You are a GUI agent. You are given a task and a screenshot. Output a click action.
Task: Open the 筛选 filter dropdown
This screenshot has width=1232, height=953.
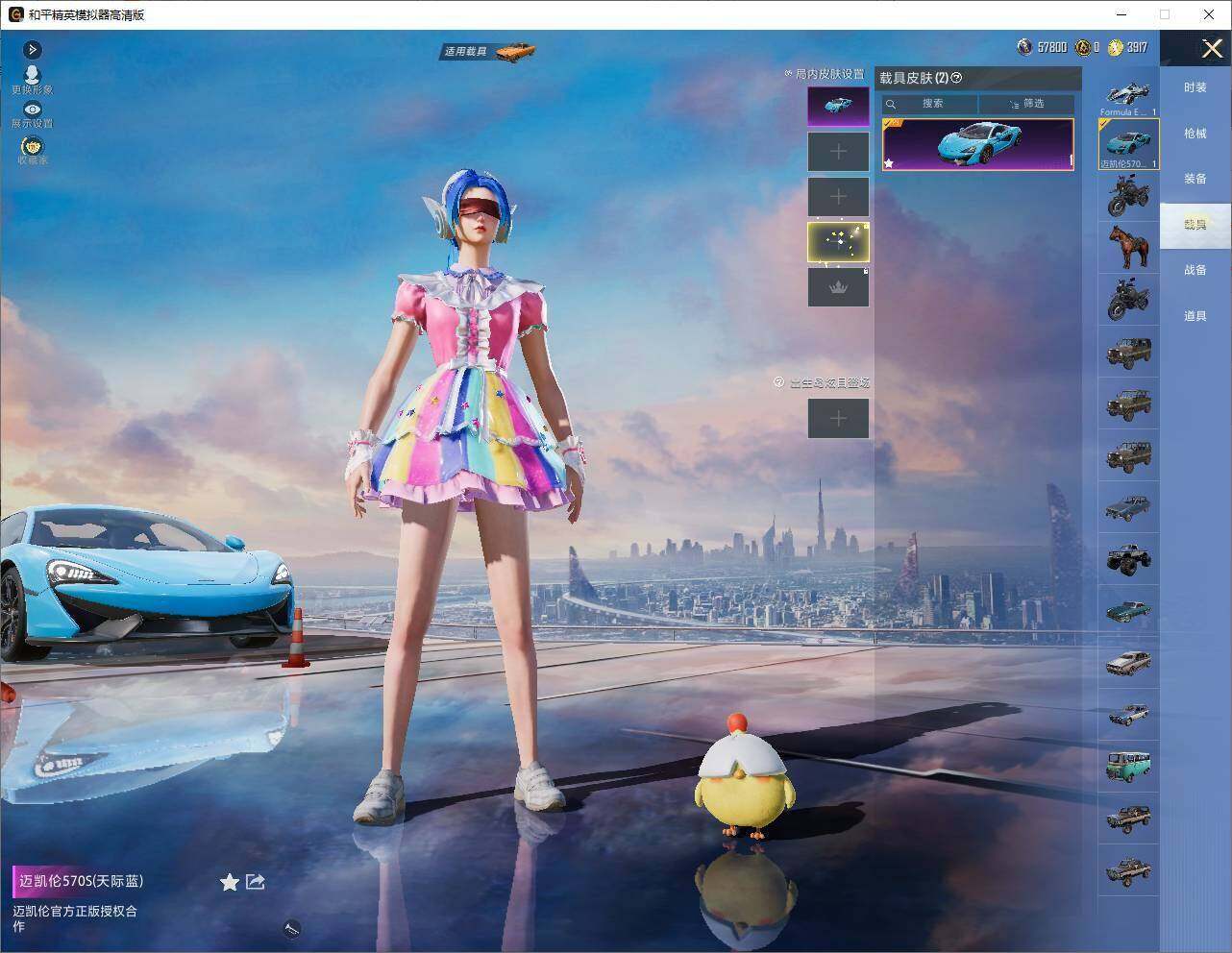1026,104
